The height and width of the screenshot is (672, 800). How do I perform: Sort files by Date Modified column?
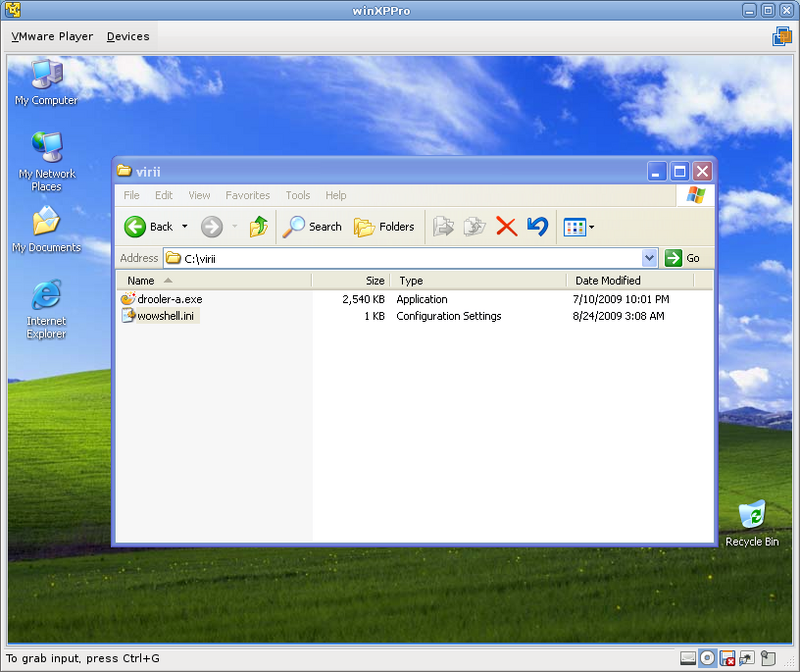click(x=630, y=280)
